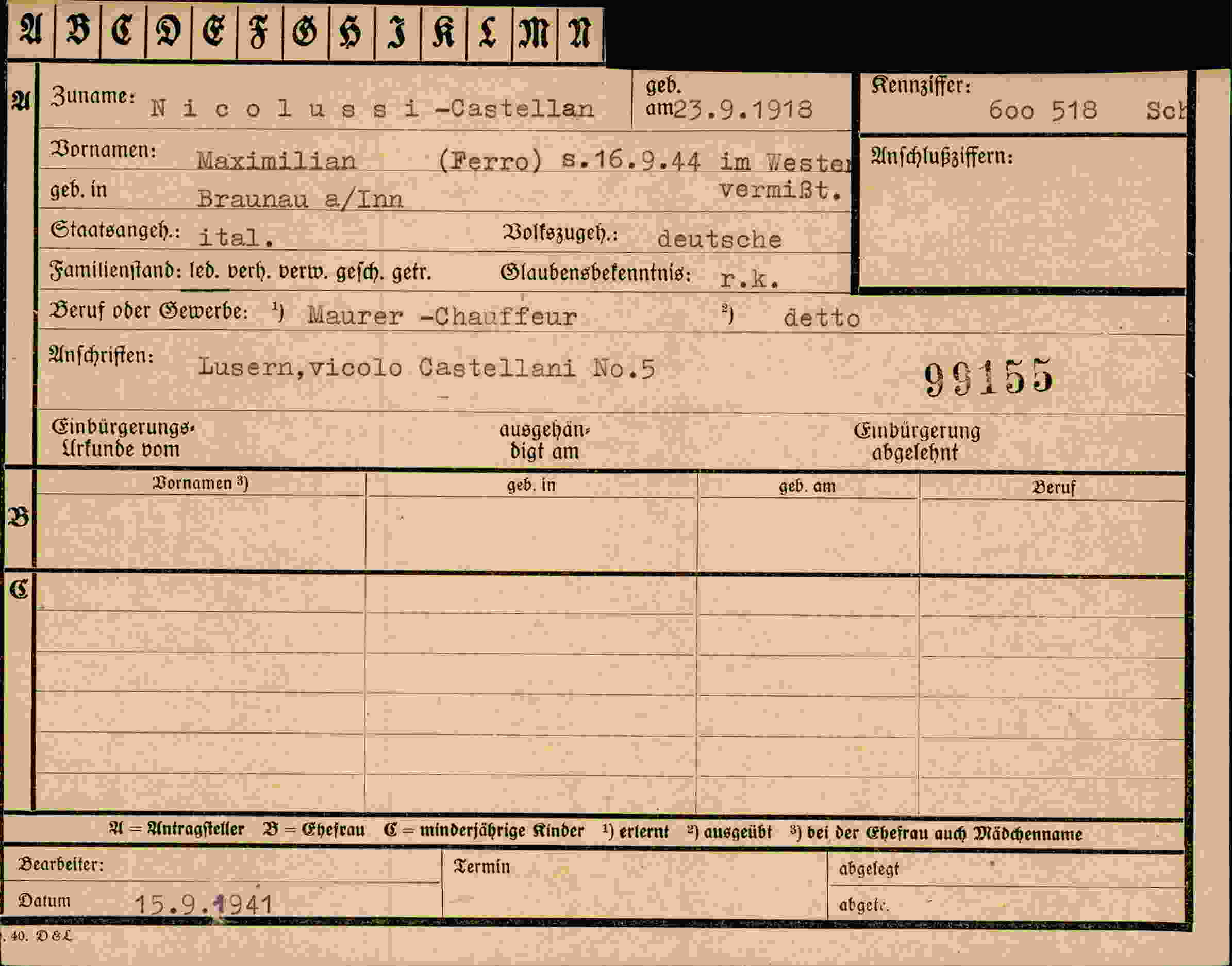Click the religion value 'r.k.'
The image size is (1232, 966).
click(751, 279)
